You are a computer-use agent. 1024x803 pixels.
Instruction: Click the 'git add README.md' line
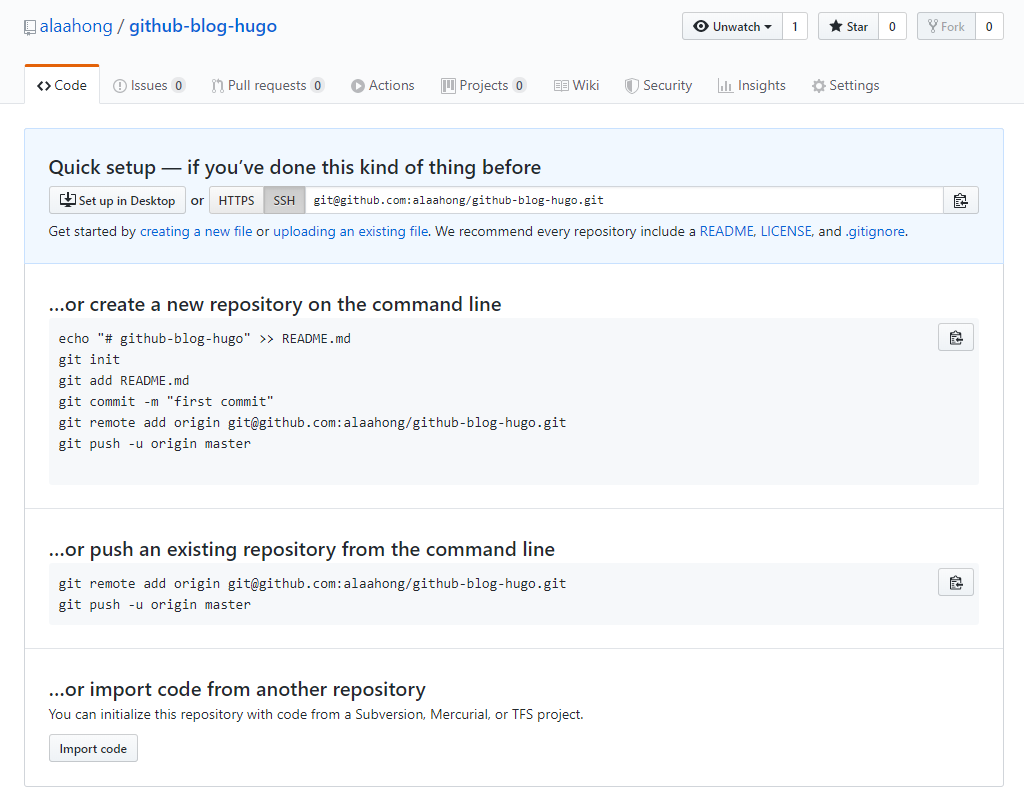coord(124,381)
